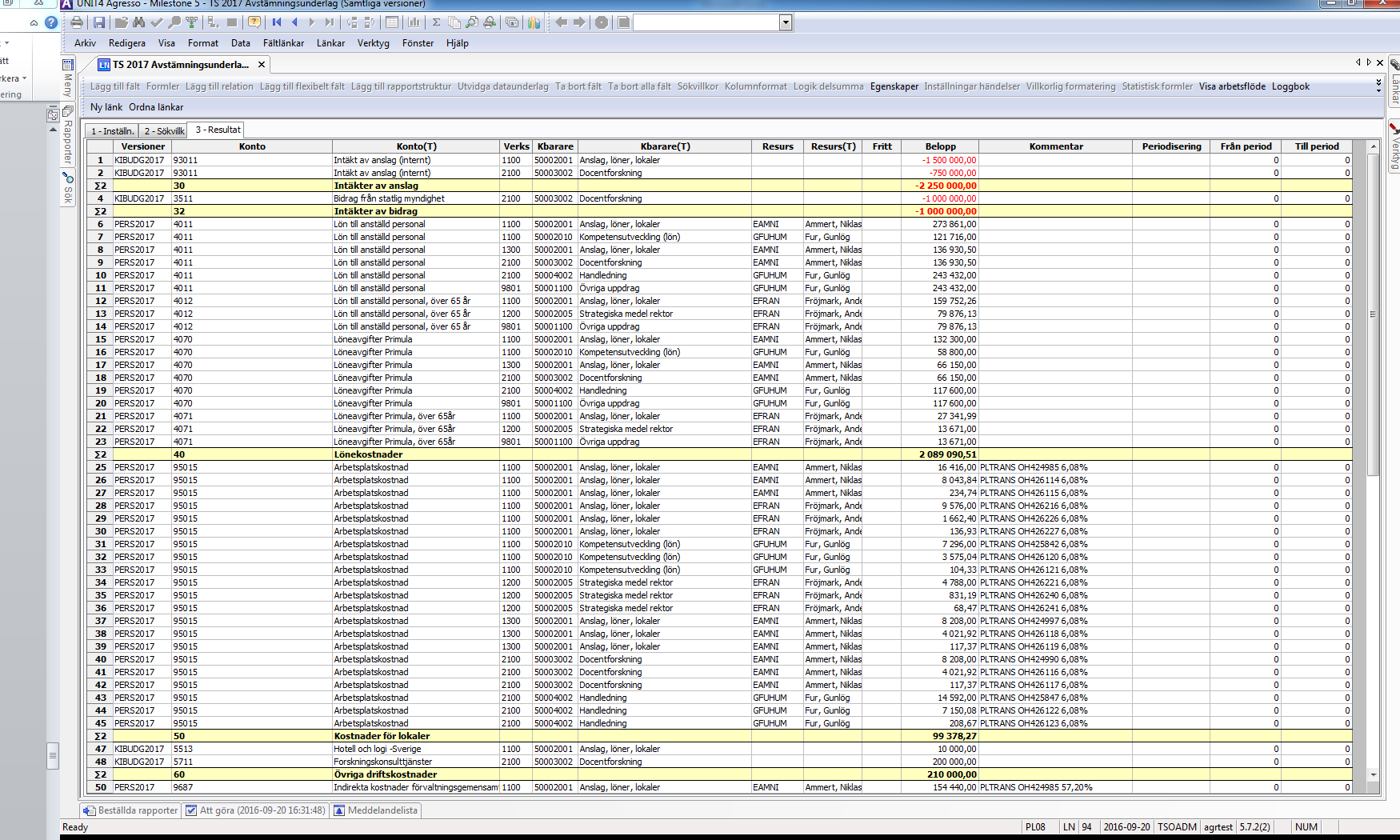
Task: Click the Belopp column header
Action: [x=940, y=146]
